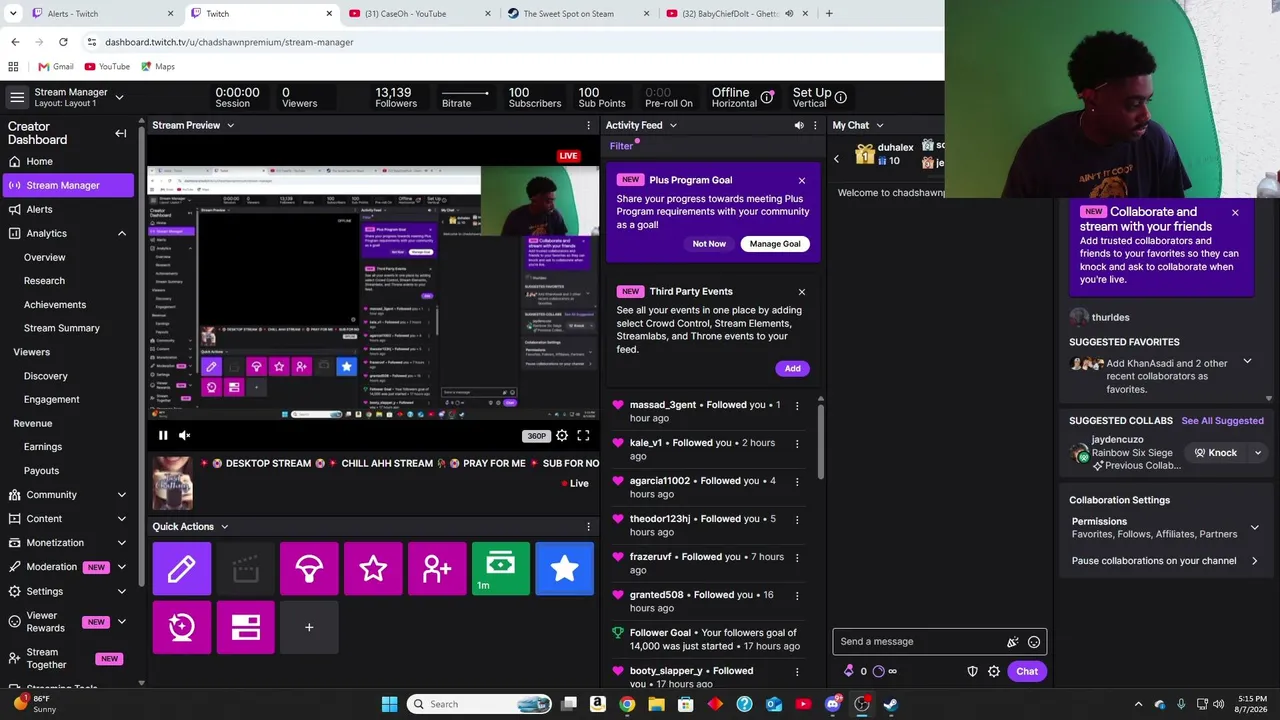Image resolution: width=1280 pixels, height=720 pixels.
Task: Open the Activity Feed panel dropdown
Action: click(673, 125)
